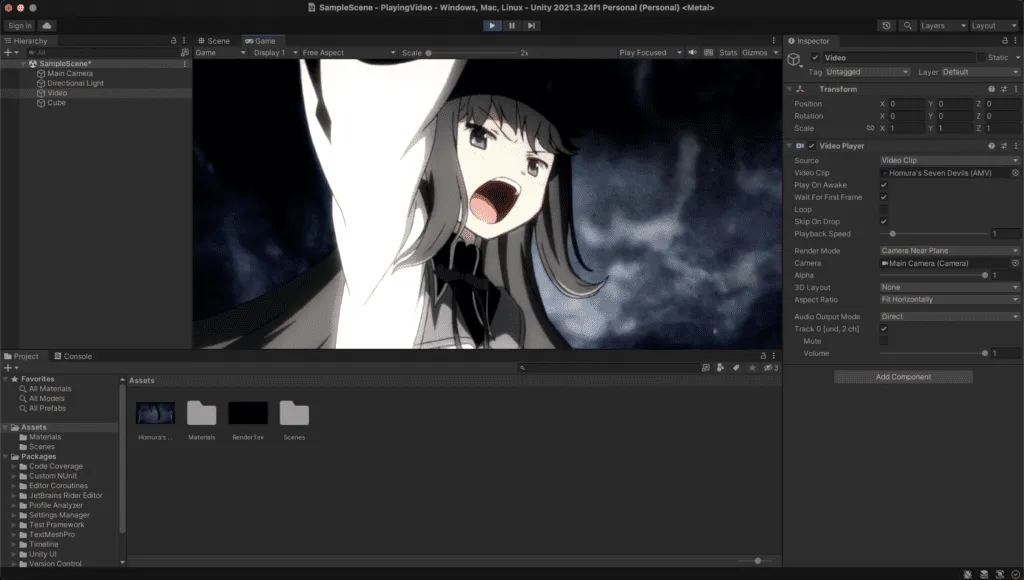Screen dimensions: 1024x580
Task: Toggle the Video Player component enabled checkbox
Action: [x=812, y=146]
